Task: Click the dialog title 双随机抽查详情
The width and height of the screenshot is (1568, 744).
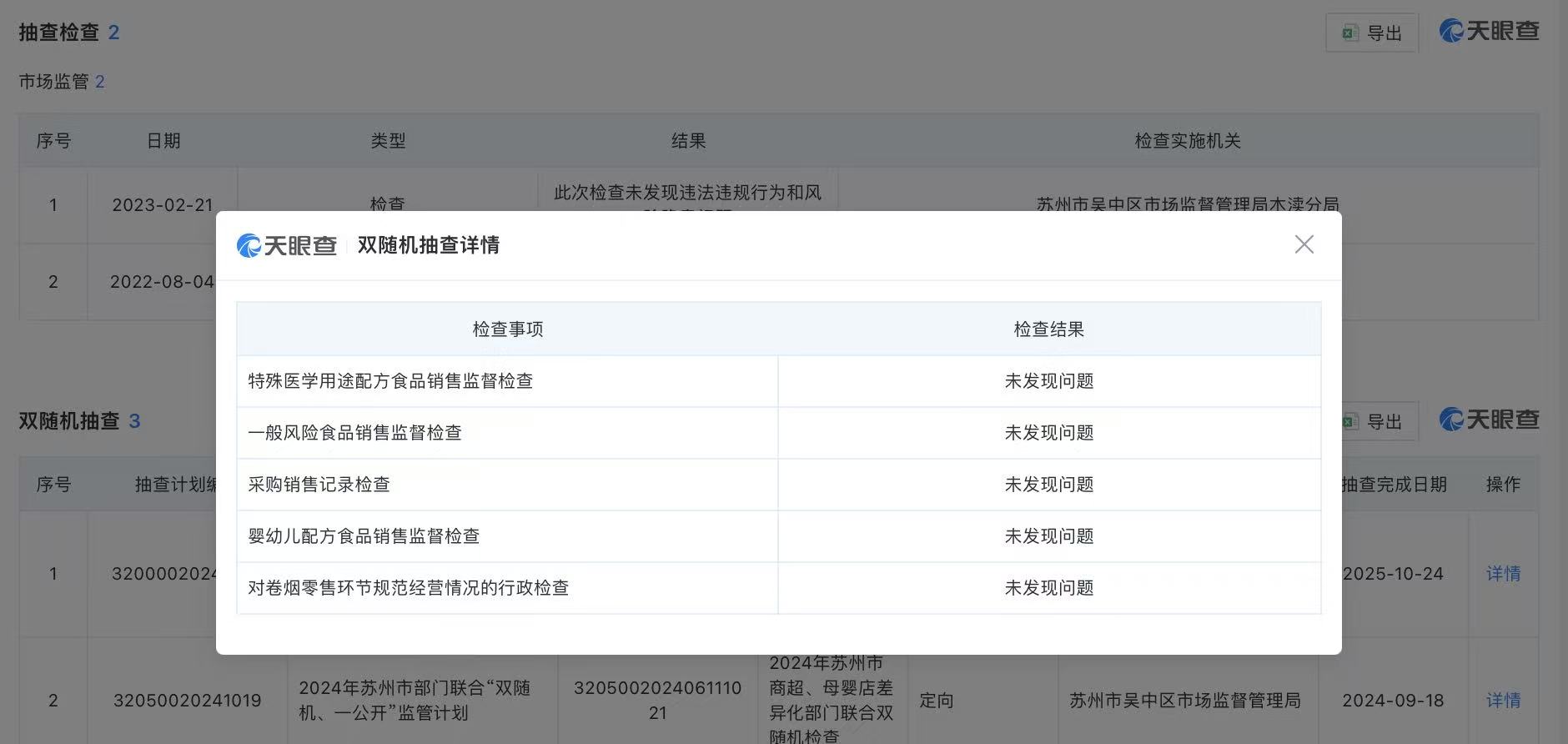Action: [429, 245]
